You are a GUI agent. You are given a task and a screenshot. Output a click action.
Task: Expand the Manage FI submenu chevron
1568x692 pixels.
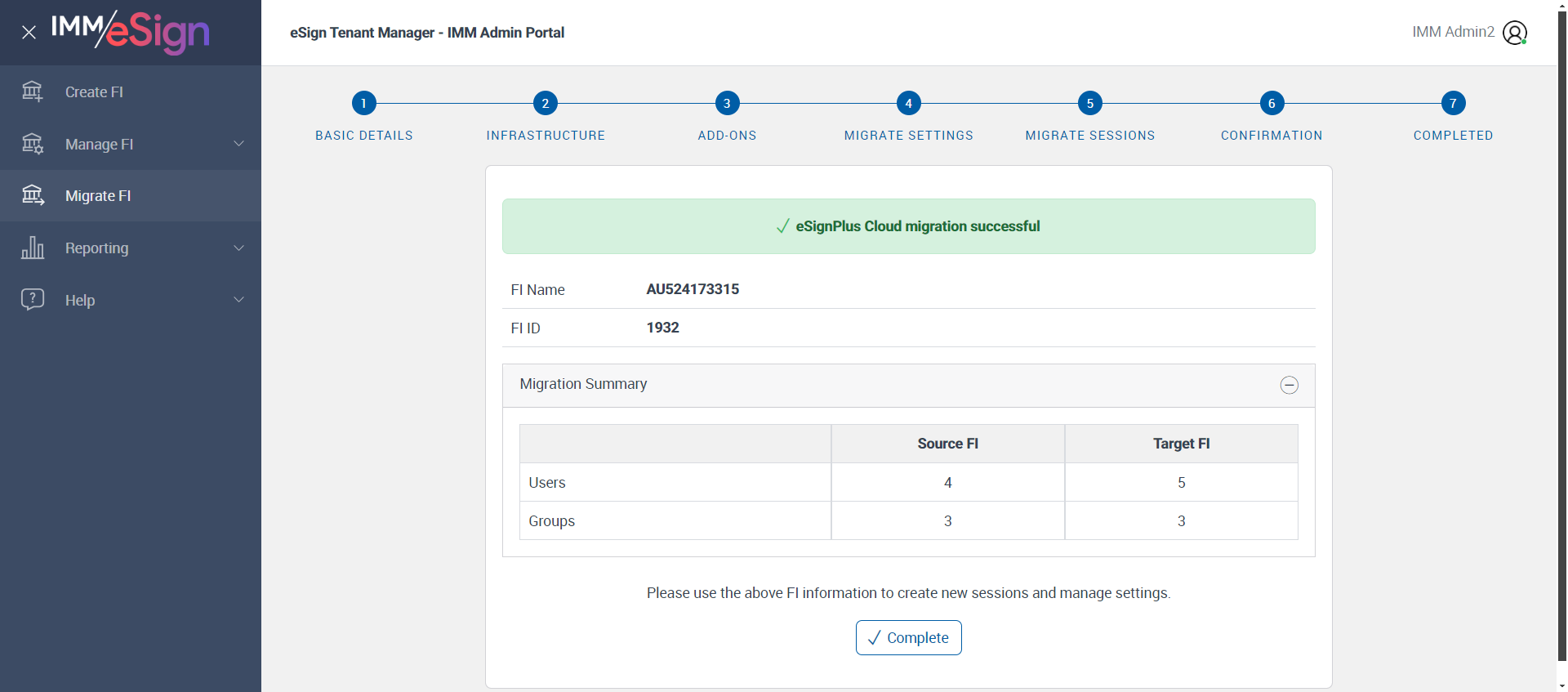[238, 144]
